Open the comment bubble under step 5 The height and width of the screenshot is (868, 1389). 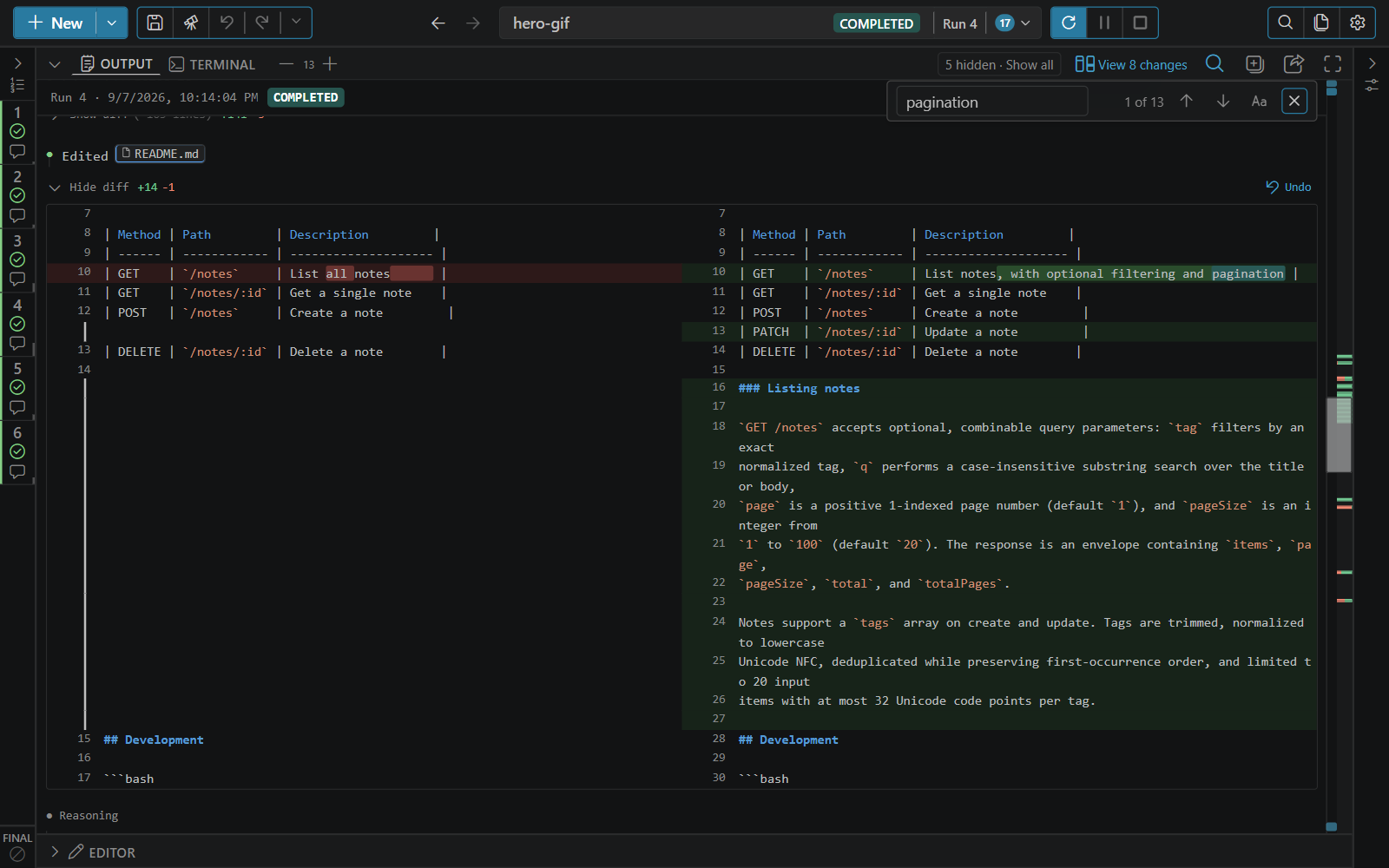pyautogui.click(x=17, y=408)
